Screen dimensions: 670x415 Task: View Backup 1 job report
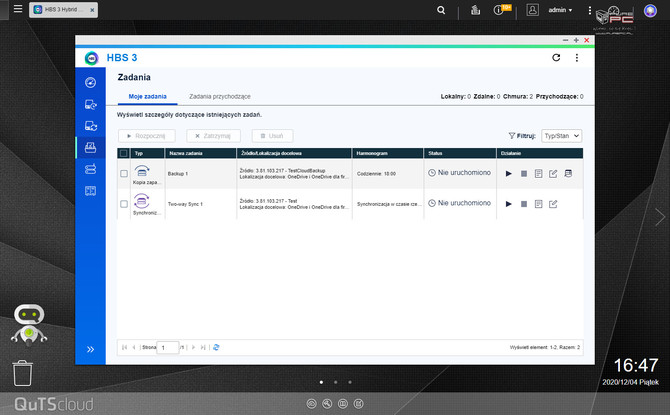pos(538,174)
